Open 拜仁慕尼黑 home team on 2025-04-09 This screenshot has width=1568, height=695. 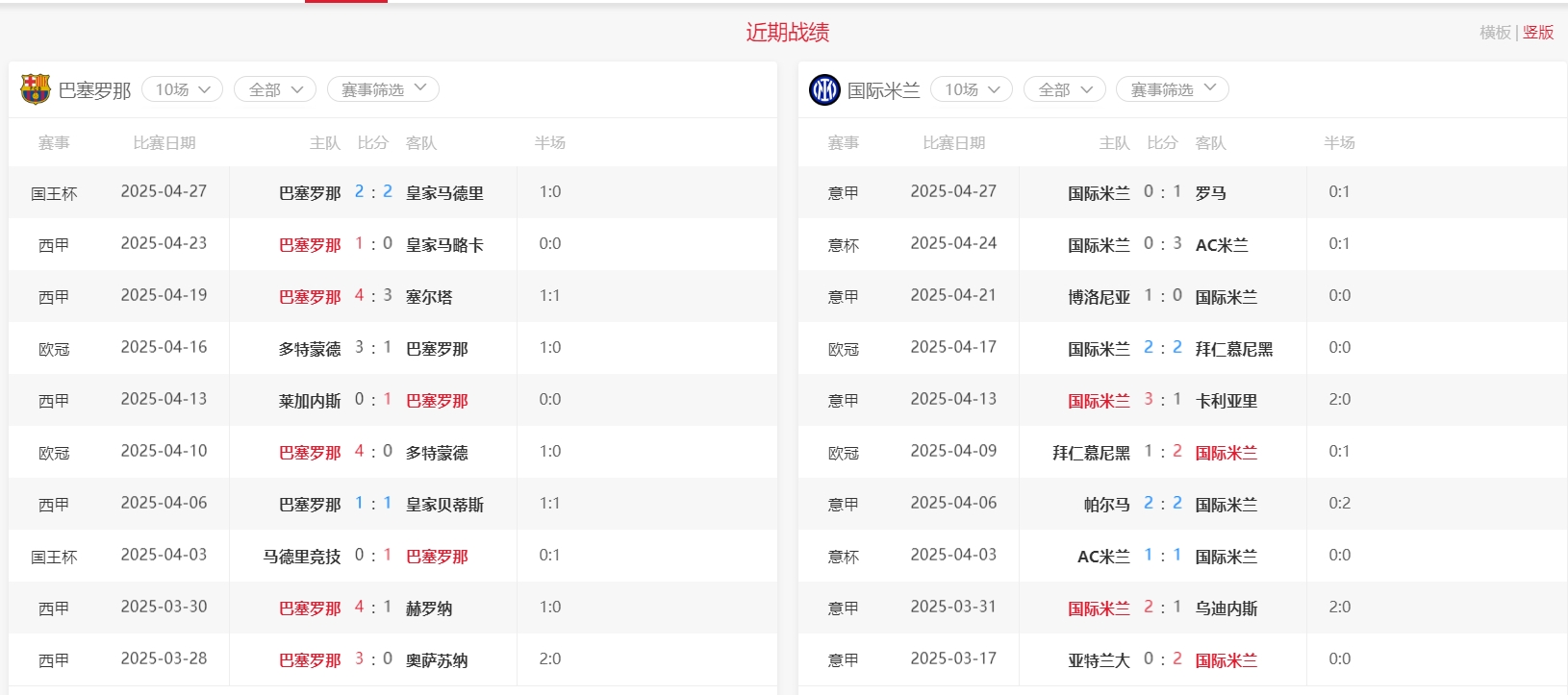click(x=1091, y=453)
